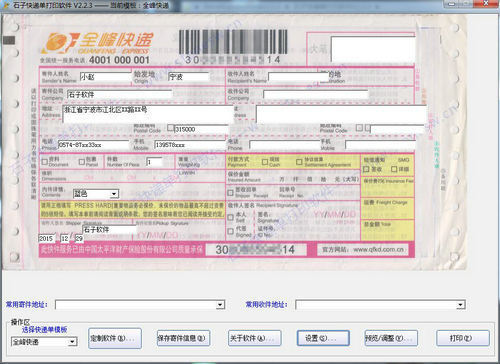This screenshot has width=500, height=364.
Task: Click the 全峰快递 logo on waybill
Action: pos(97,43)
